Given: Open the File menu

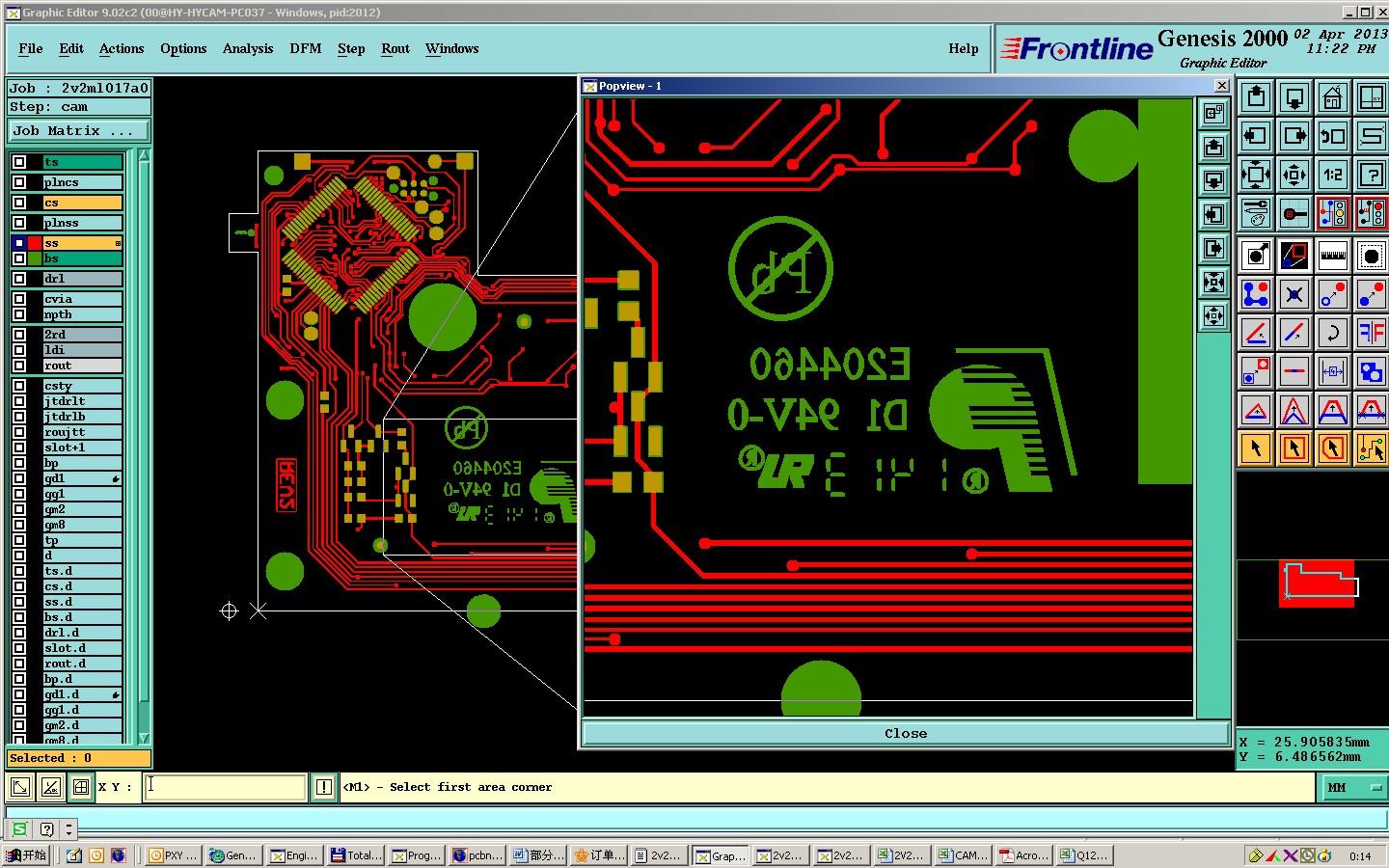Looking at the screenshot, I should 31,48.
